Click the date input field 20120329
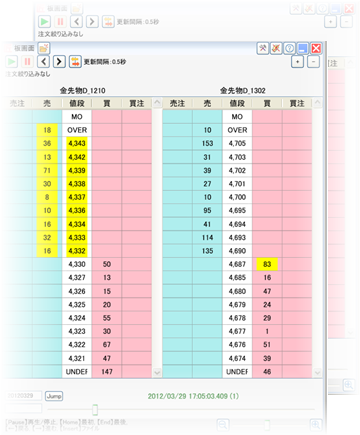The image size is (360, 435). (23, 396)
